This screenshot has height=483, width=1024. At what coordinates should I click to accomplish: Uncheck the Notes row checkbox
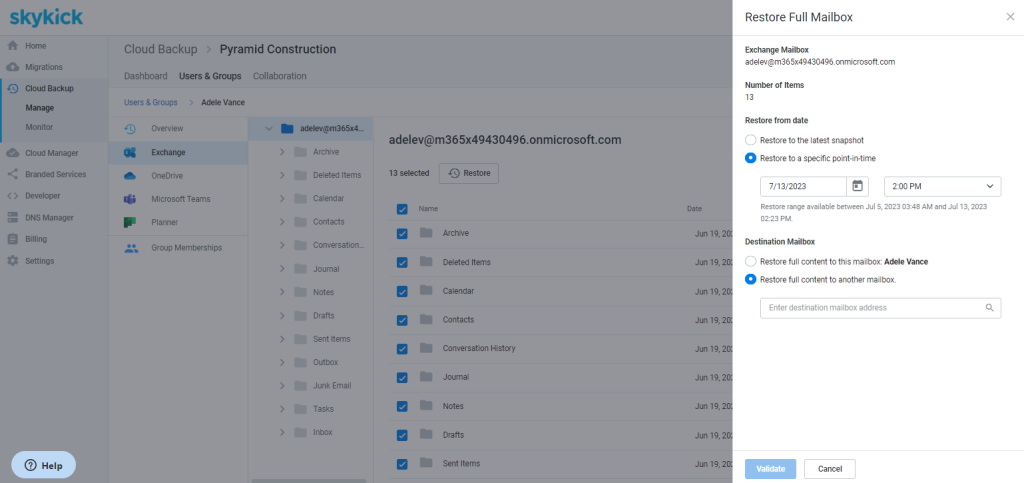click(x=402, y=406)
